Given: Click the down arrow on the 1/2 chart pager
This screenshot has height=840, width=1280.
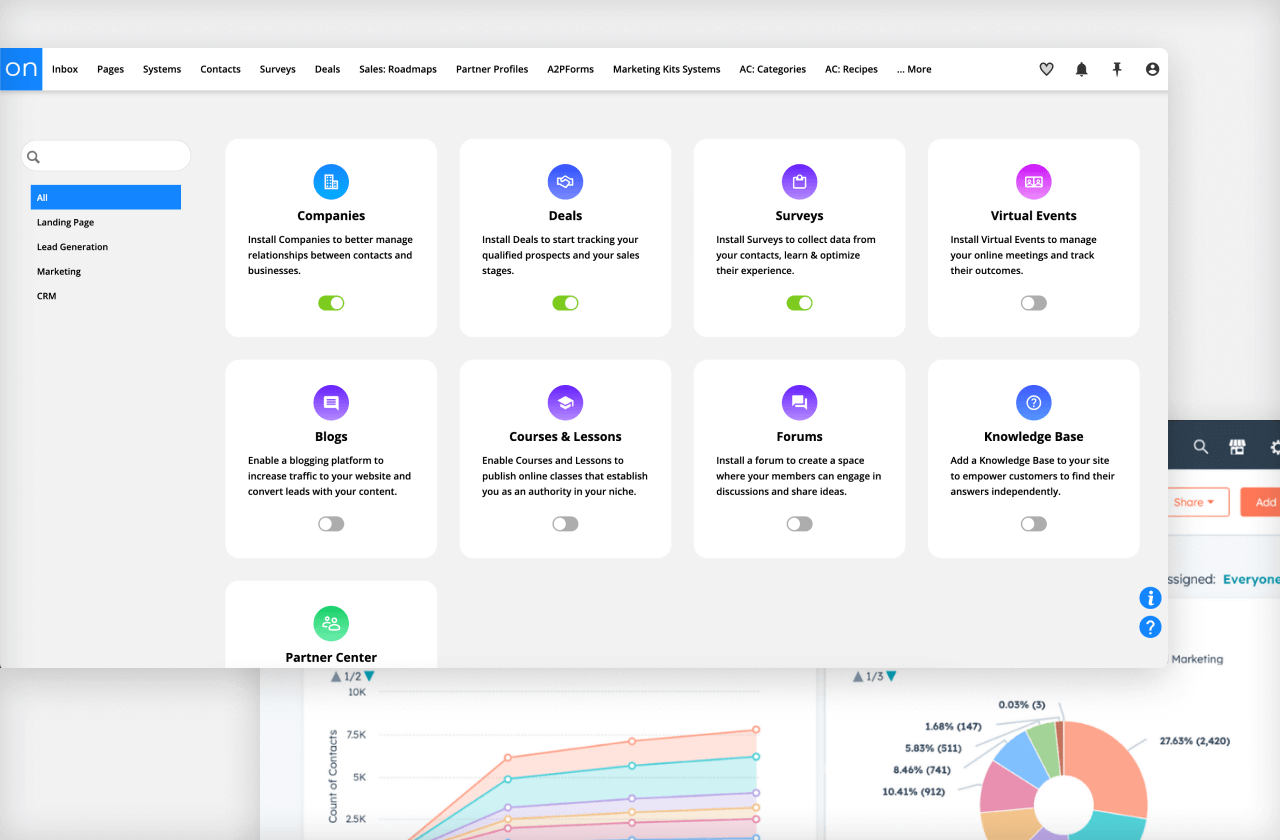Looking at the screenshot, I should [x=368, y=676].
